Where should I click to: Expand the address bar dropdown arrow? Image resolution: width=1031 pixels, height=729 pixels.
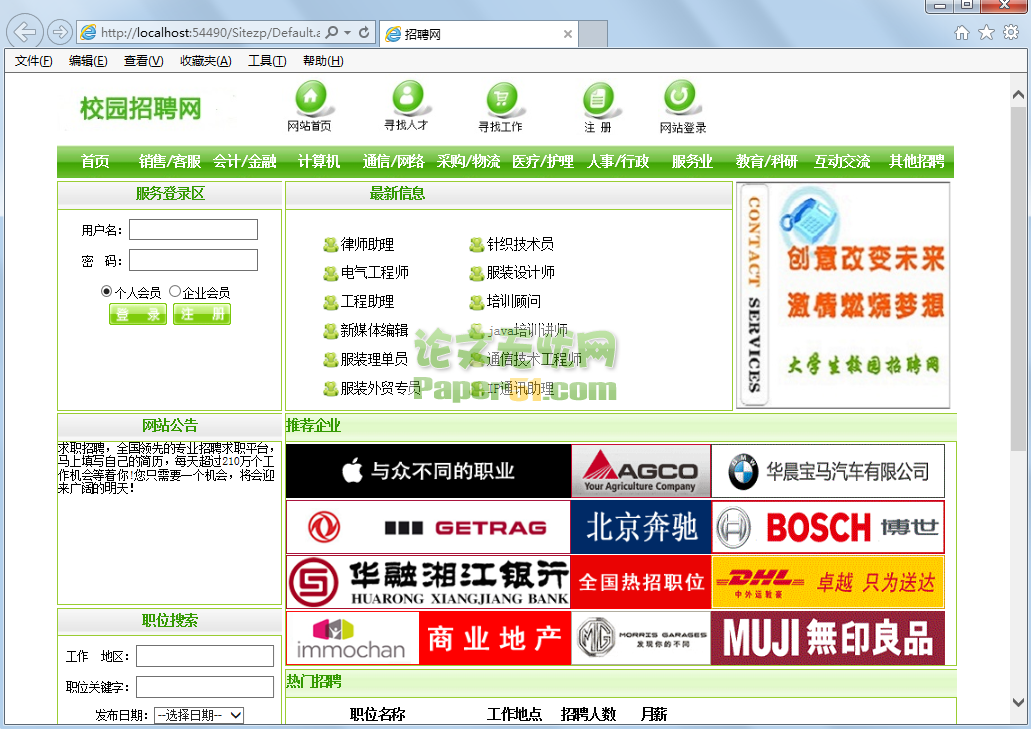pos(348,32)
